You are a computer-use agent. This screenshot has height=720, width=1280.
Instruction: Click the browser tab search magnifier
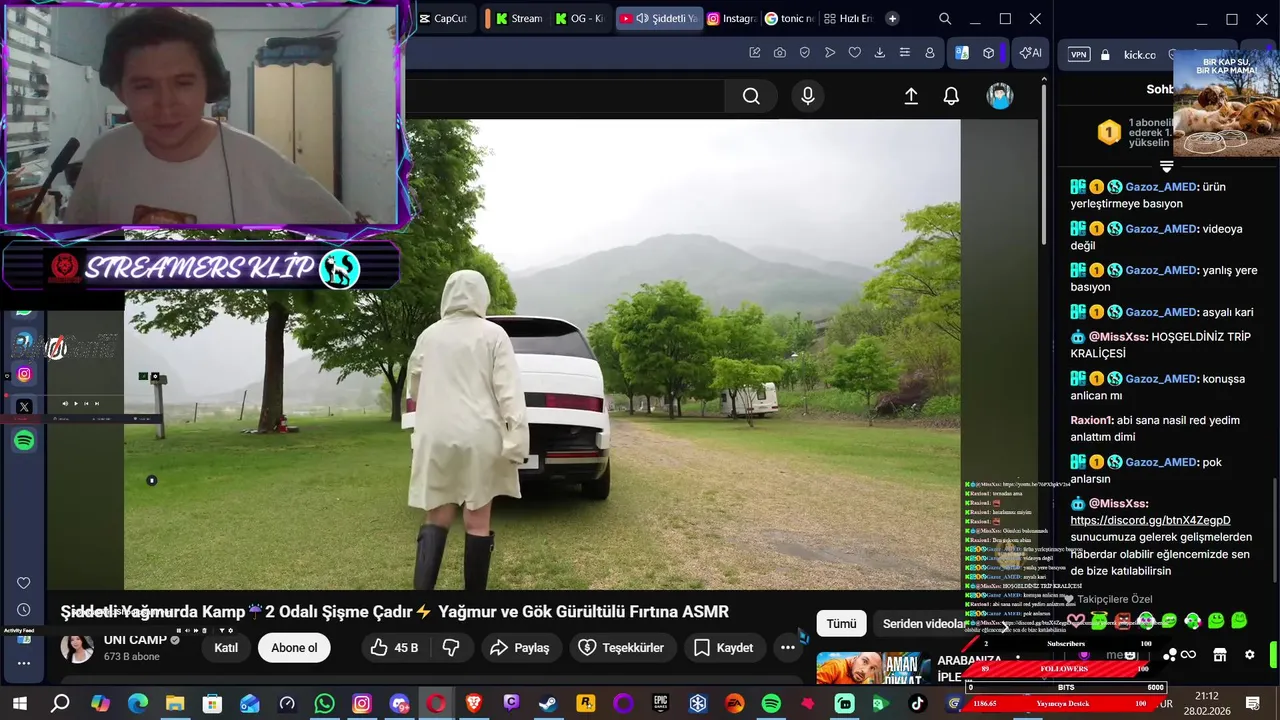pyautogui.click(x=945, y=19)
